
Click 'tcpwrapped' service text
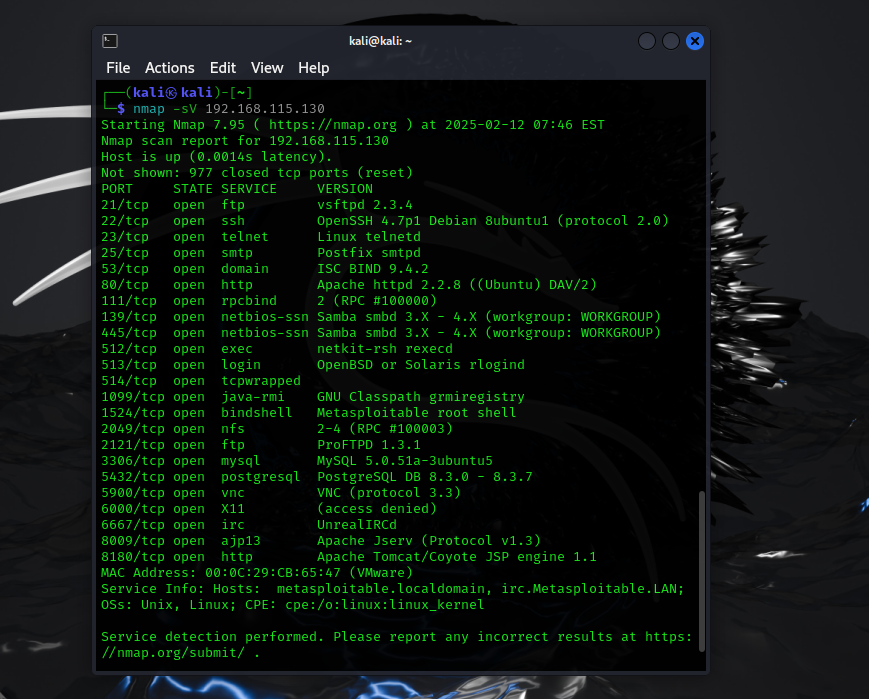261,381
